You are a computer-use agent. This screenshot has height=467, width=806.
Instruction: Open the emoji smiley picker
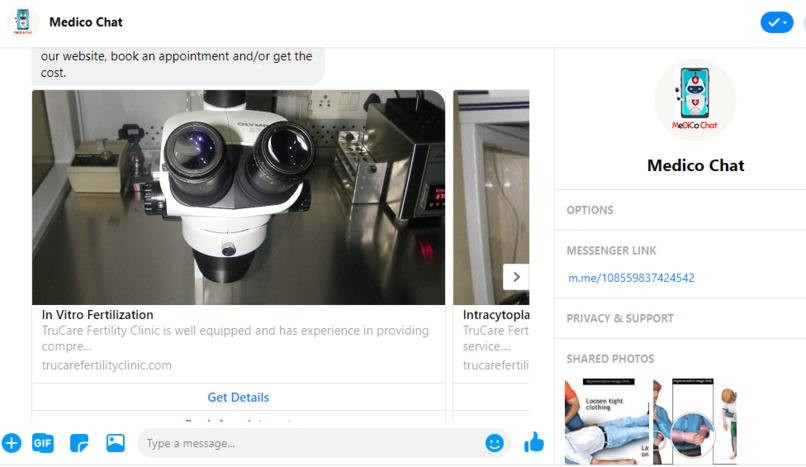494,443
